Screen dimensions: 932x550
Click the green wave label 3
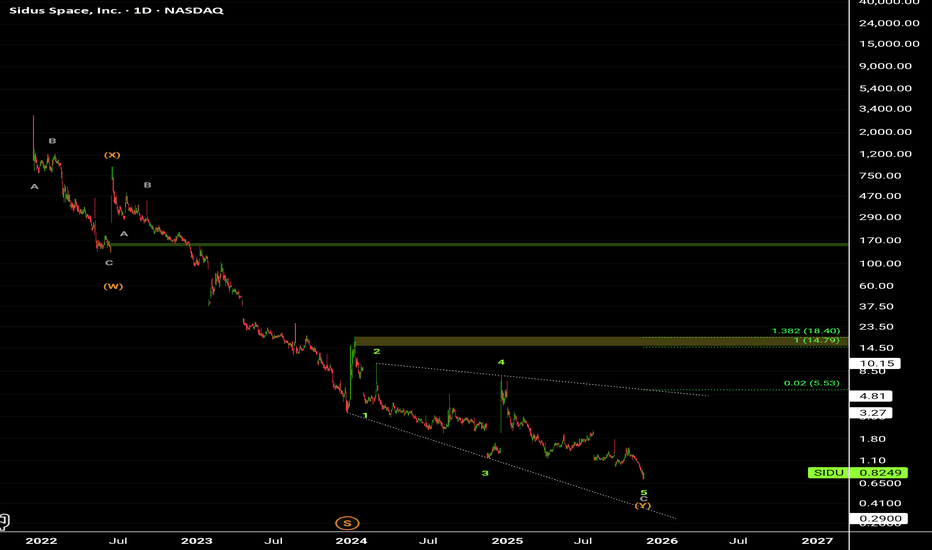point(485,473)
